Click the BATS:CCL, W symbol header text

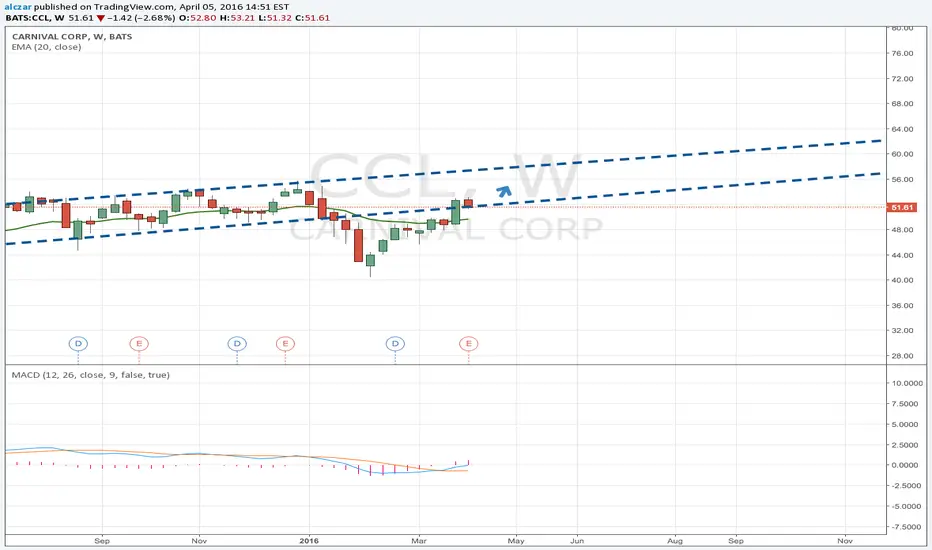[x=35, y=18]
